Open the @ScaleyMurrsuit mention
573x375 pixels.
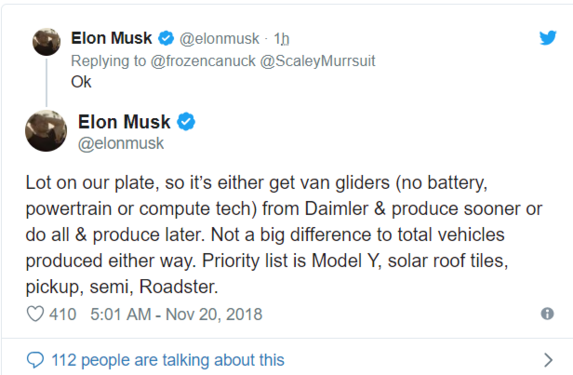tap(318, 61)
